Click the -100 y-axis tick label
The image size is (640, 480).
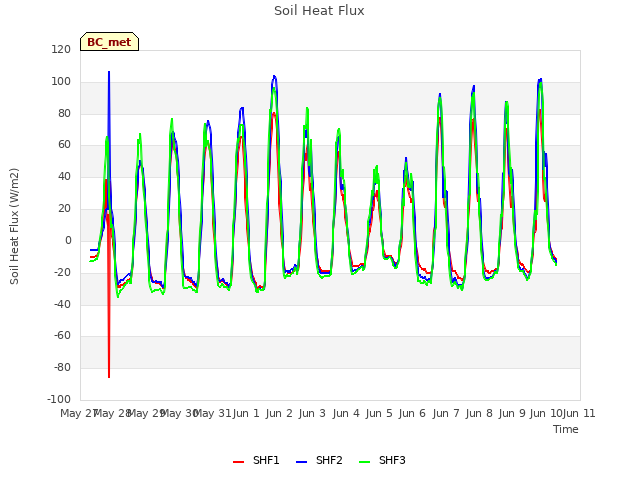click(x=59, y=399)
